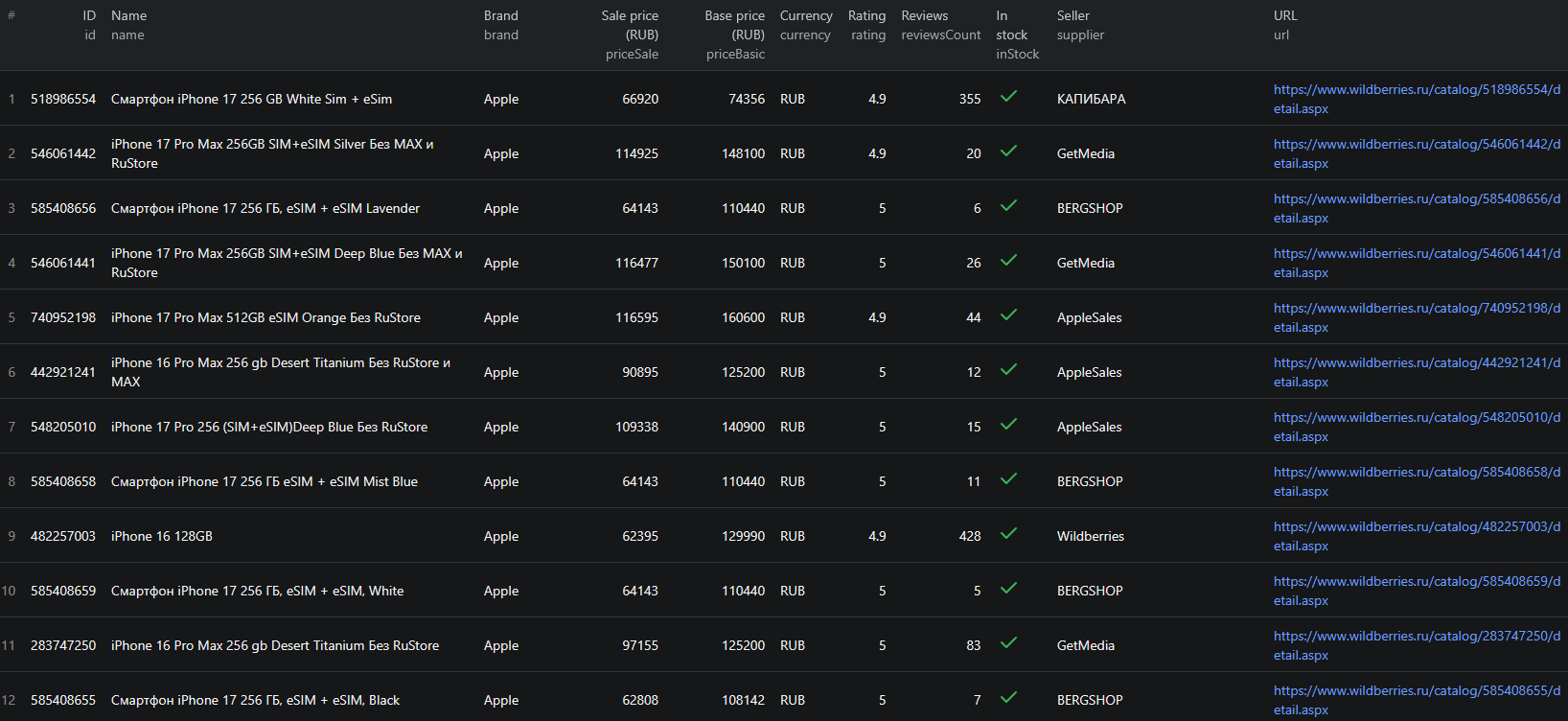Open Wildberries link for catalog 585408658
This screenshot has width=1568, height=721.
tap(1417, 481)
